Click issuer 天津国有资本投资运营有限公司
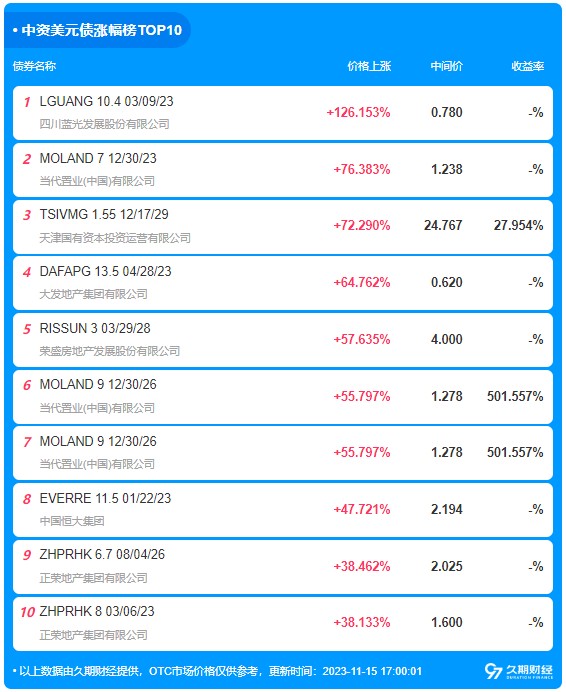 coord(115,238)
